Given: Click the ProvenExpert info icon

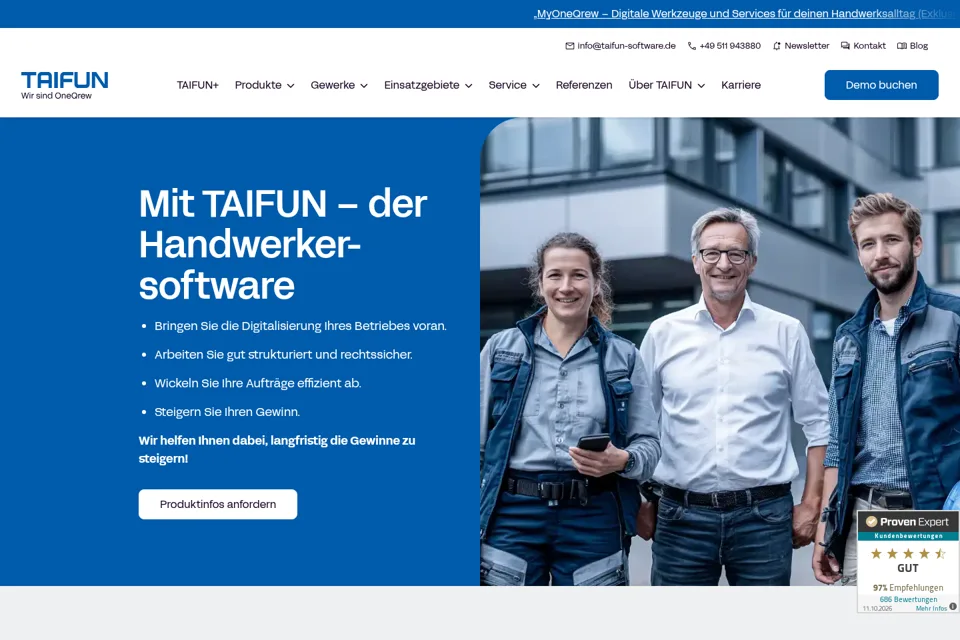Looking at the screenshot, I should pos(953,606).
